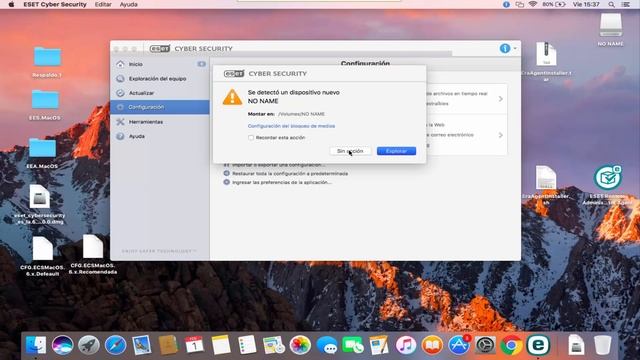Image resolution: width=640 pixels, height=360 pixels.
Task: Open Launchpad from the Dock
Action: click(89, 345)
